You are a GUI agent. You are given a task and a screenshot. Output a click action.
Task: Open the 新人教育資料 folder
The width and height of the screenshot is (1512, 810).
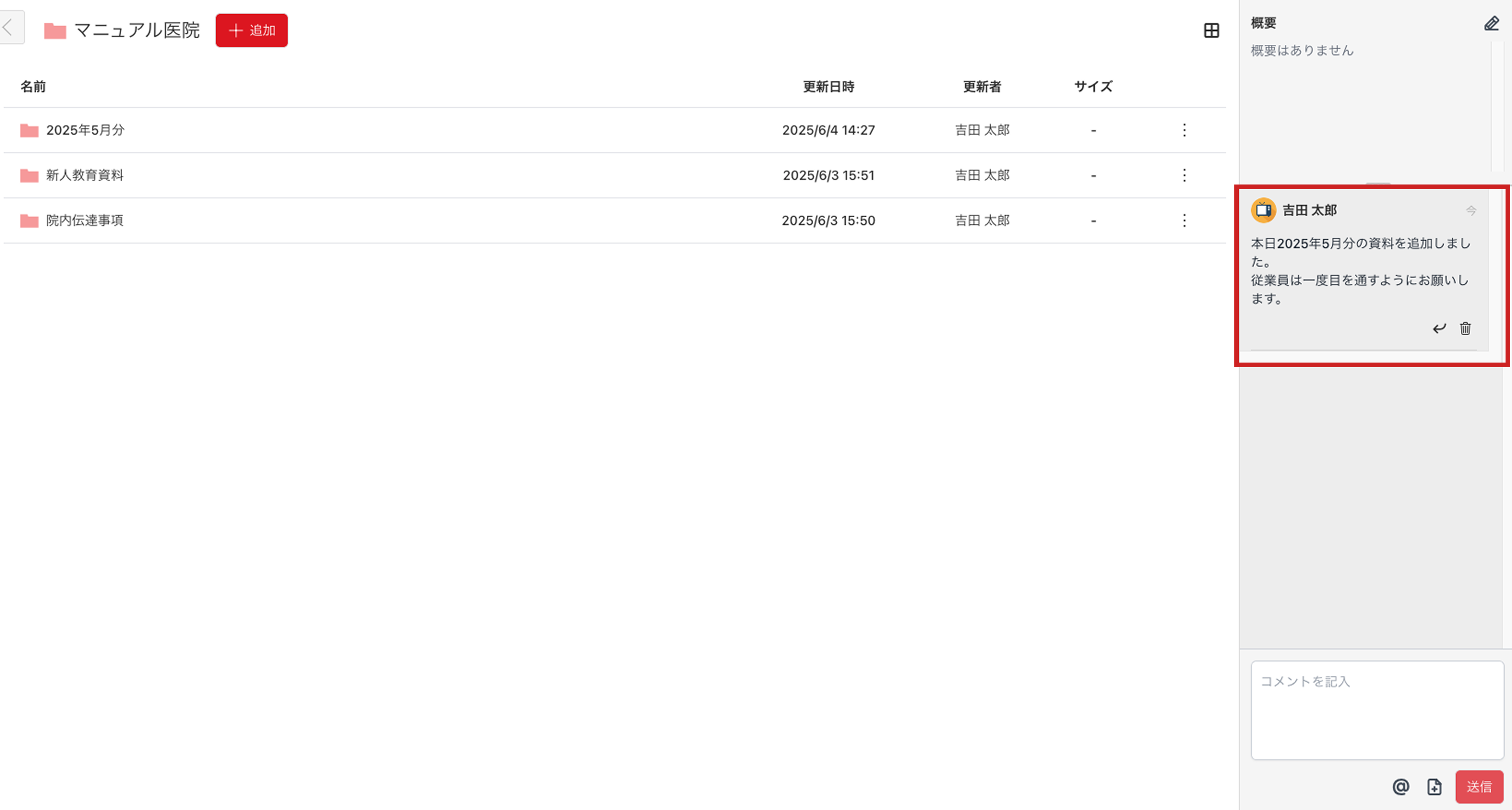coord(84,175)
